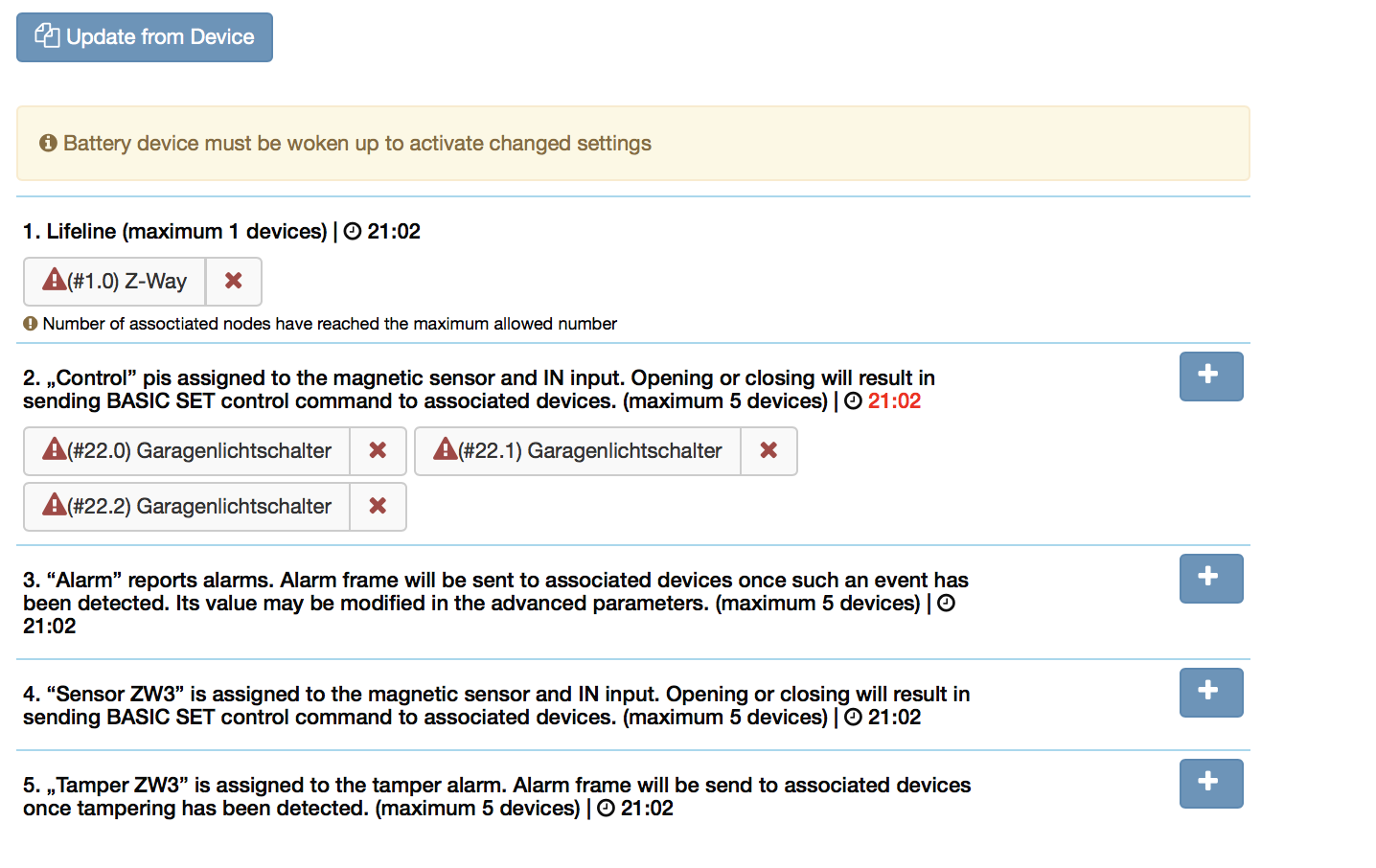The height and width of the screenshot is (868, 1376).
Task: Add a device to Tamper ZW3 group
Action: pyautogui.click(x=1210, y=783)
